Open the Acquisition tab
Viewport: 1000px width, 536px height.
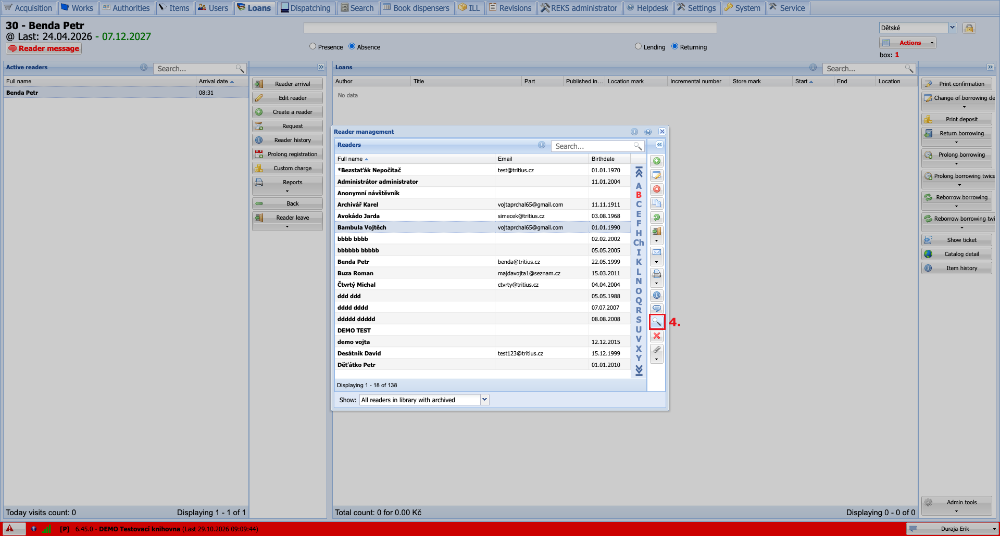click(29, 8)
